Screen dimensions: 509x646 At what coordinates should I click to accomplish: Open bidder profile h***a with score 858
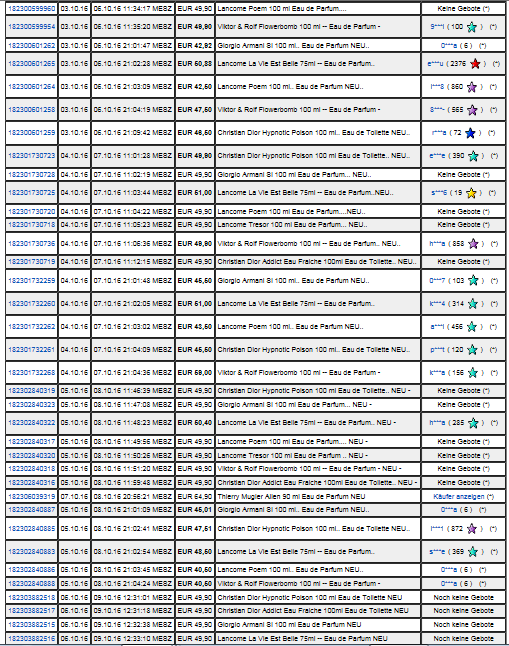coord(437,244)
